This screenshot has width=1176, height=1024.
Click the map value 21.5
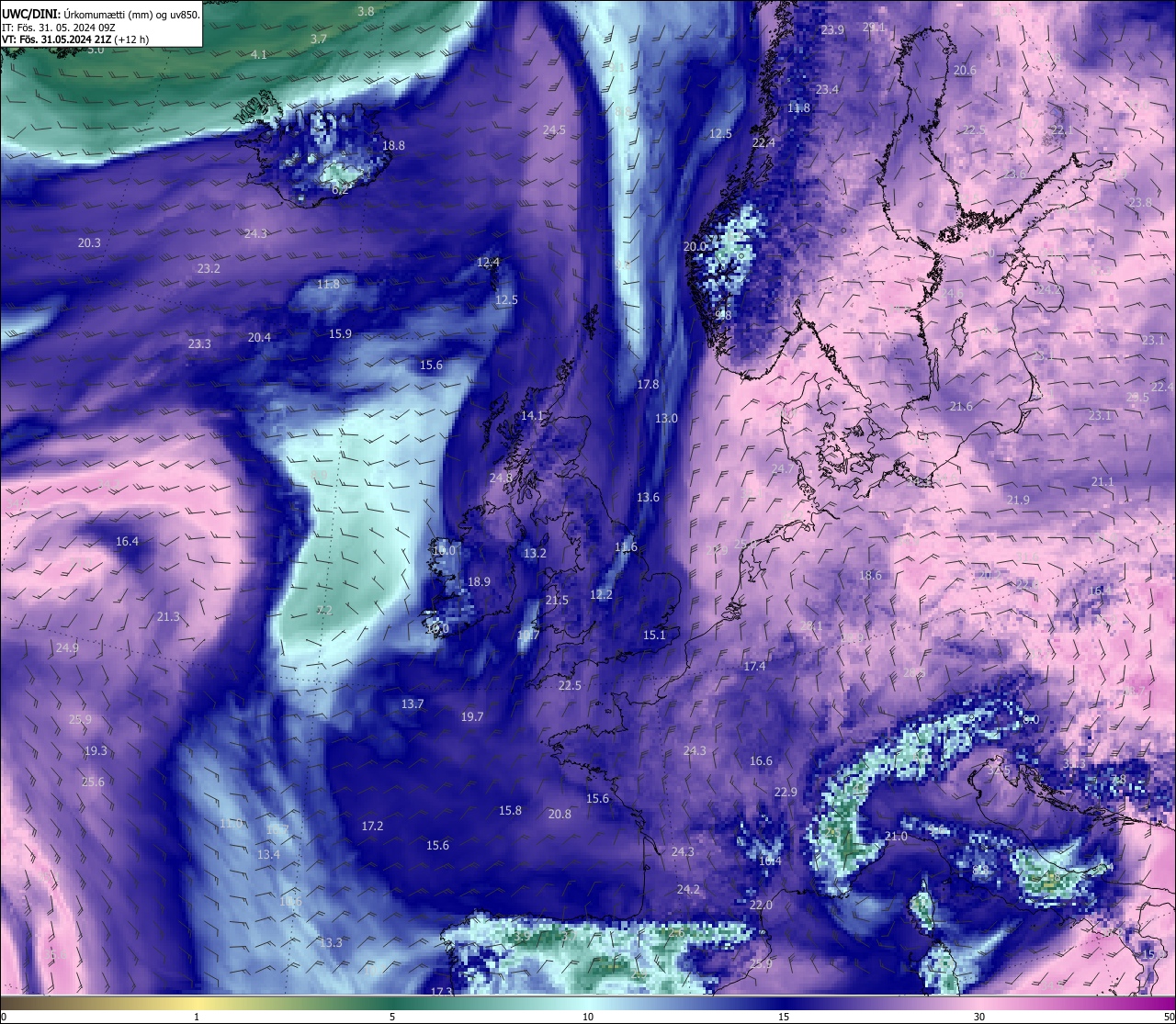557,600
